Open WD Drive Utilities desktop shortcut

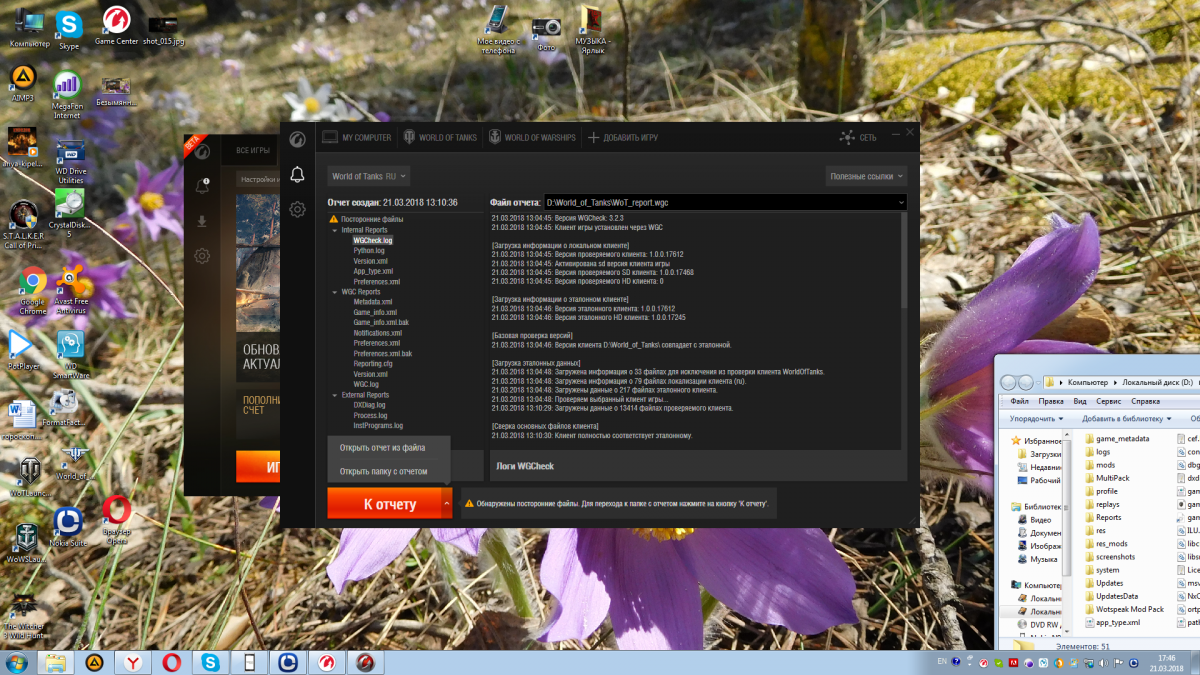point(70,163)
